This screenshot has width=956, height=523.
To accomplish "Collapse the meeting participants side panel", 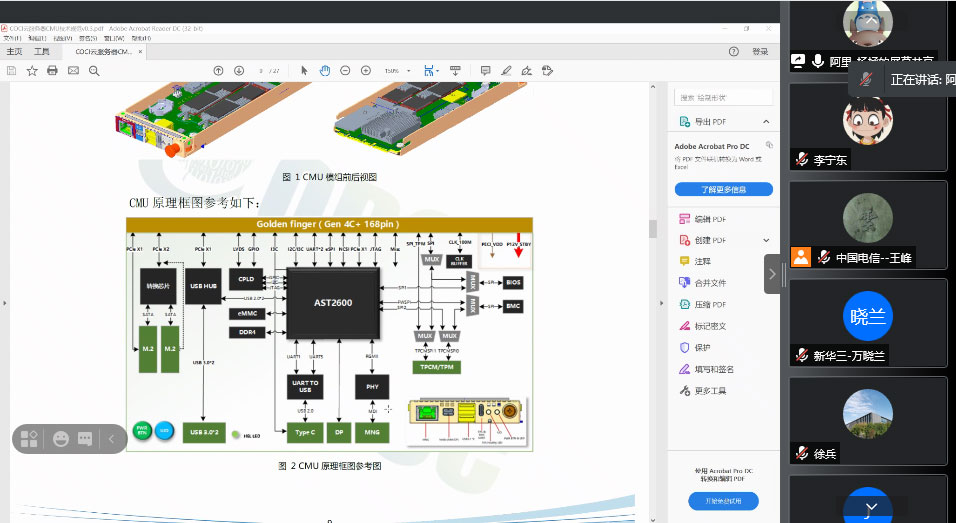I will (772, 274).
